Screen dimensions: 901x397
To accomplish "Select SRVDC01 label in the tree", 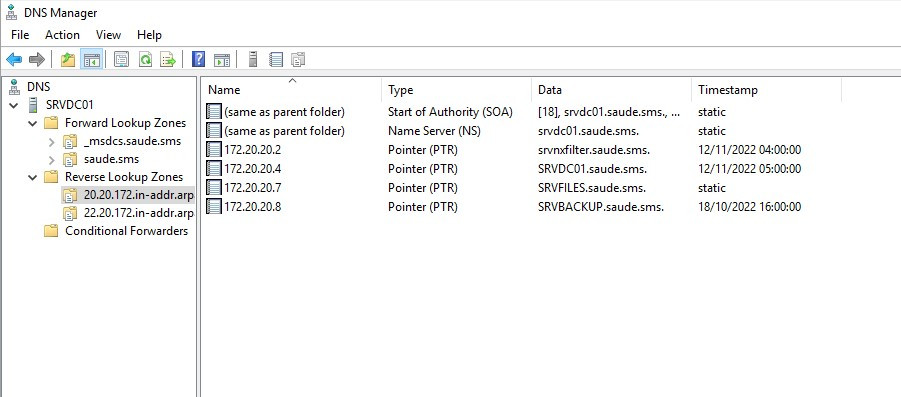I will click(70, 105).
